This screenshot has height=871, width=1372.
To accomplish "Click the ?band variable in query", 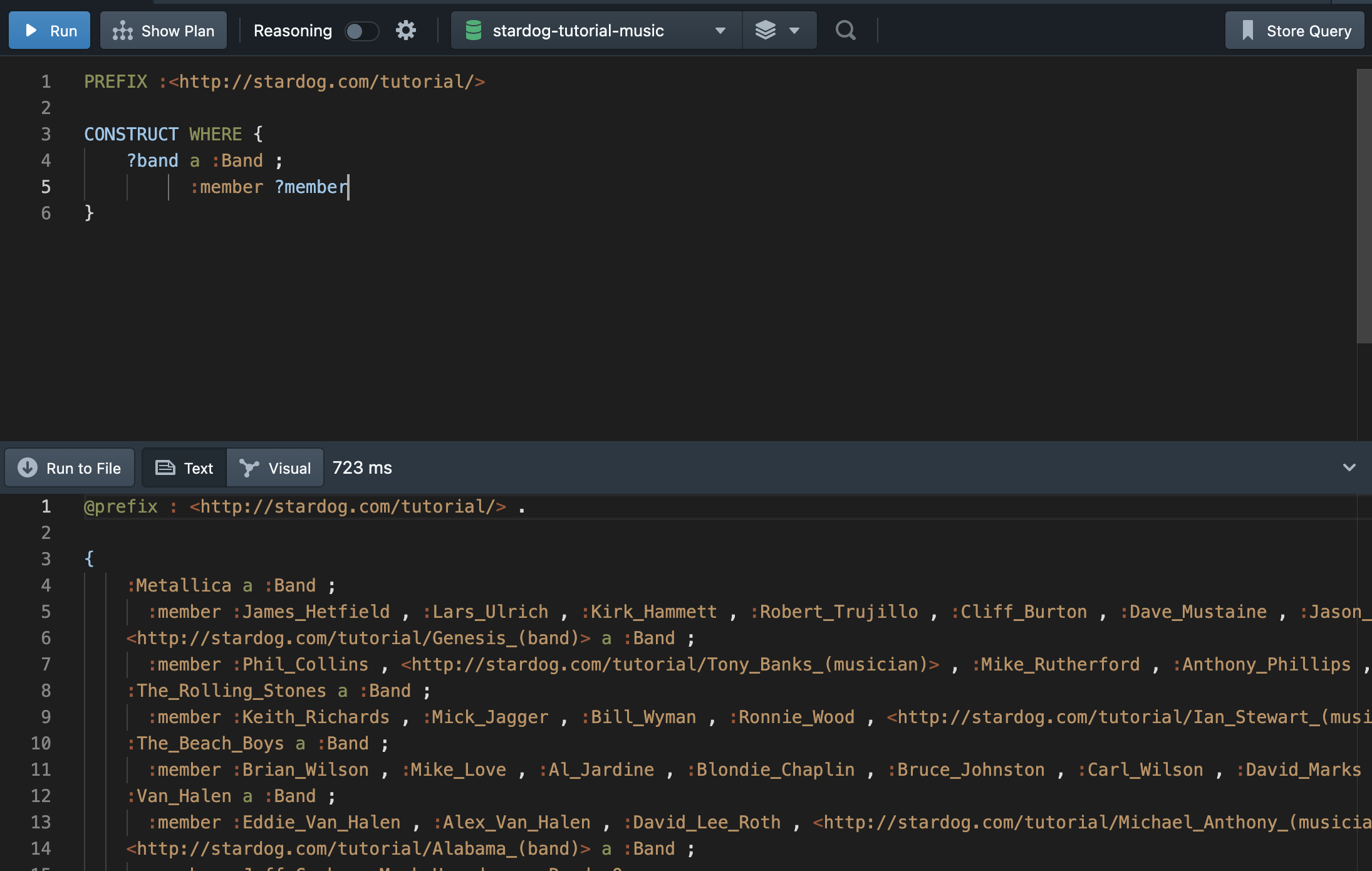I will click(152, 160).
